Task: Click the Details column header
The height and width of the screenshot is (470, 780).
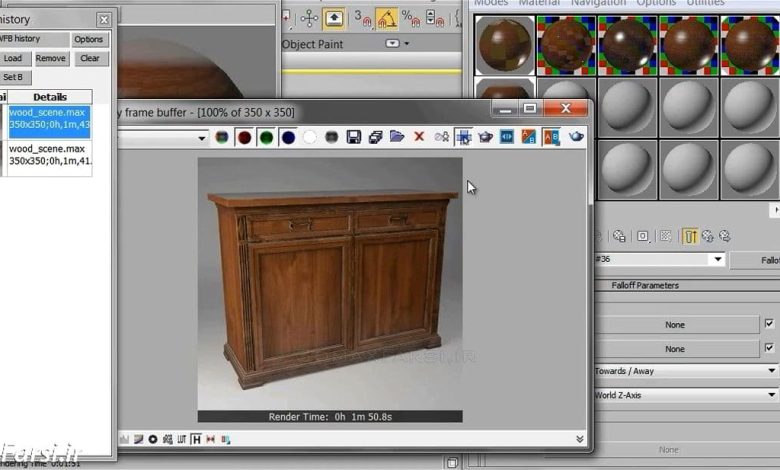Action: click(x=50, y=97)
